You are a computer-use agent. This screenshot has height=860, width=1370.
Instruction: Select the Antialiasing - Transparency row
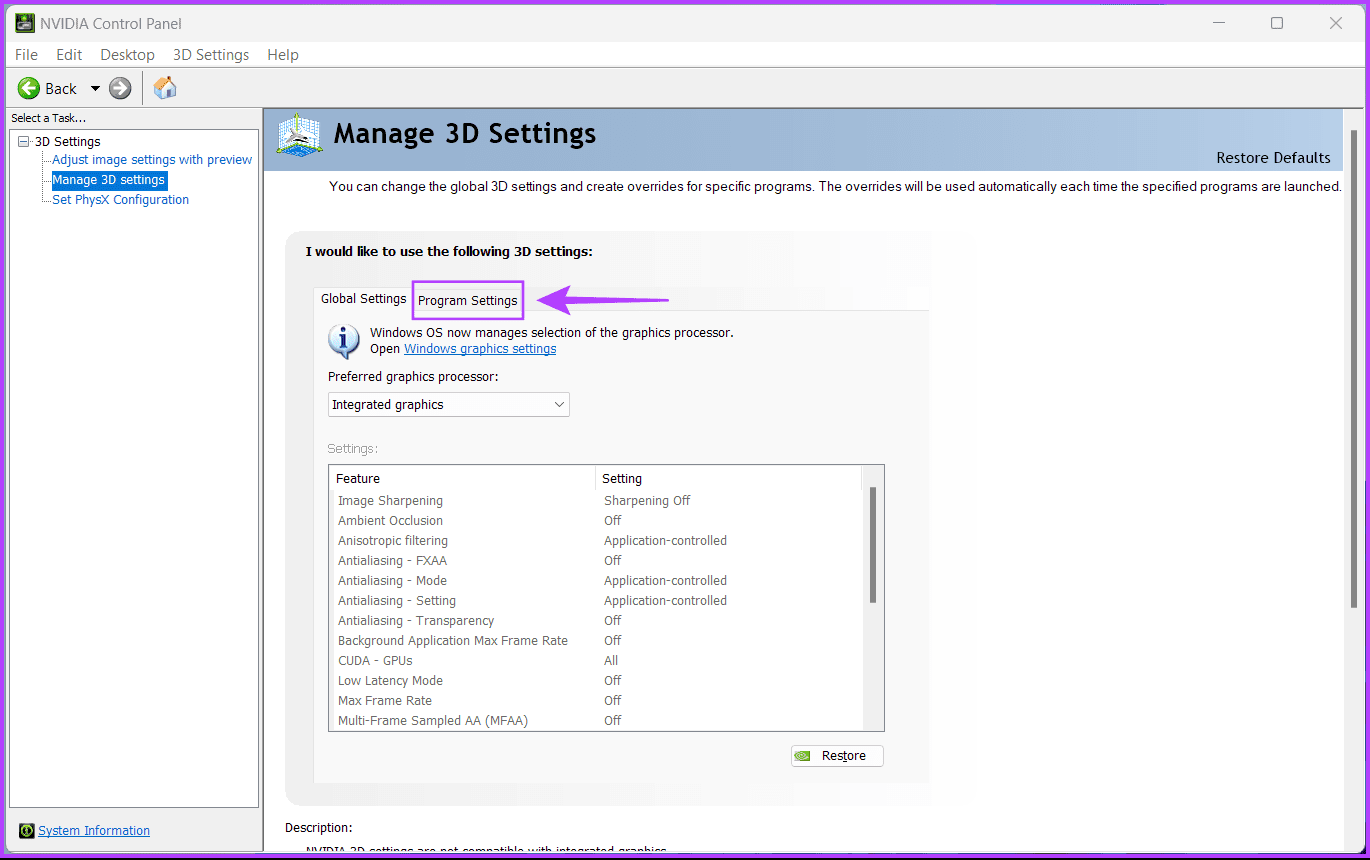coord(596,621)
